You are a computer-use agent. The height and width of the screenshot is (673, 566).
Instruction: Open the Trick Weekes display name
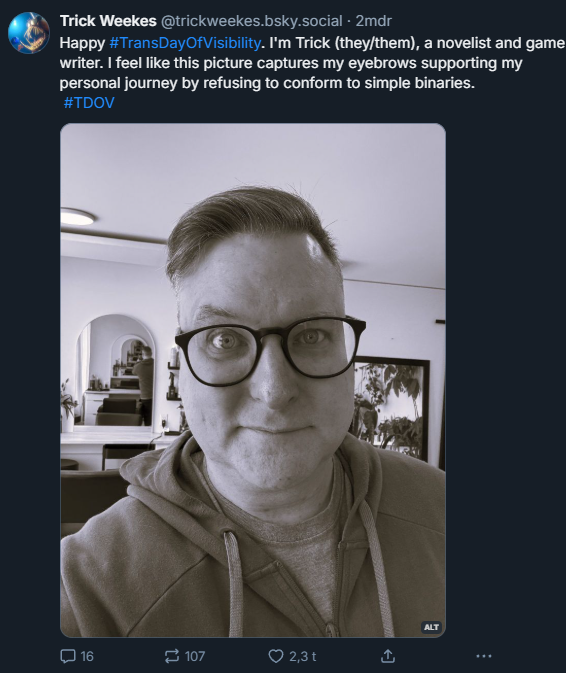108,21
